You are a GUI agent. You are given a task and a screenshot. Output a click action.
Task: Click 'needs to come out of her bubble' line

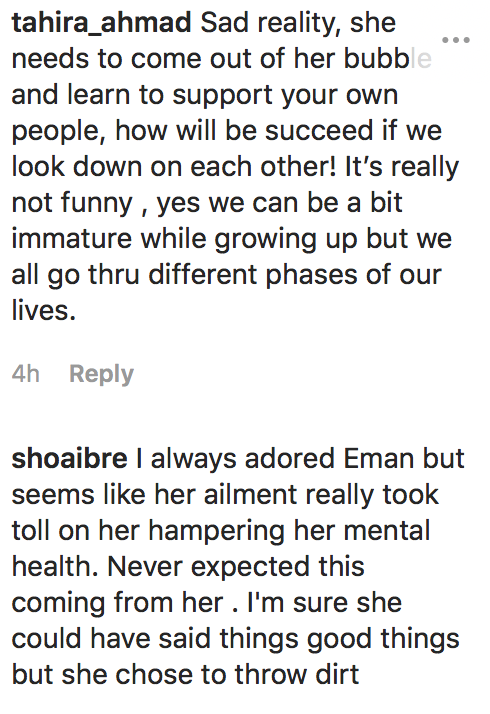coord(221,59)
